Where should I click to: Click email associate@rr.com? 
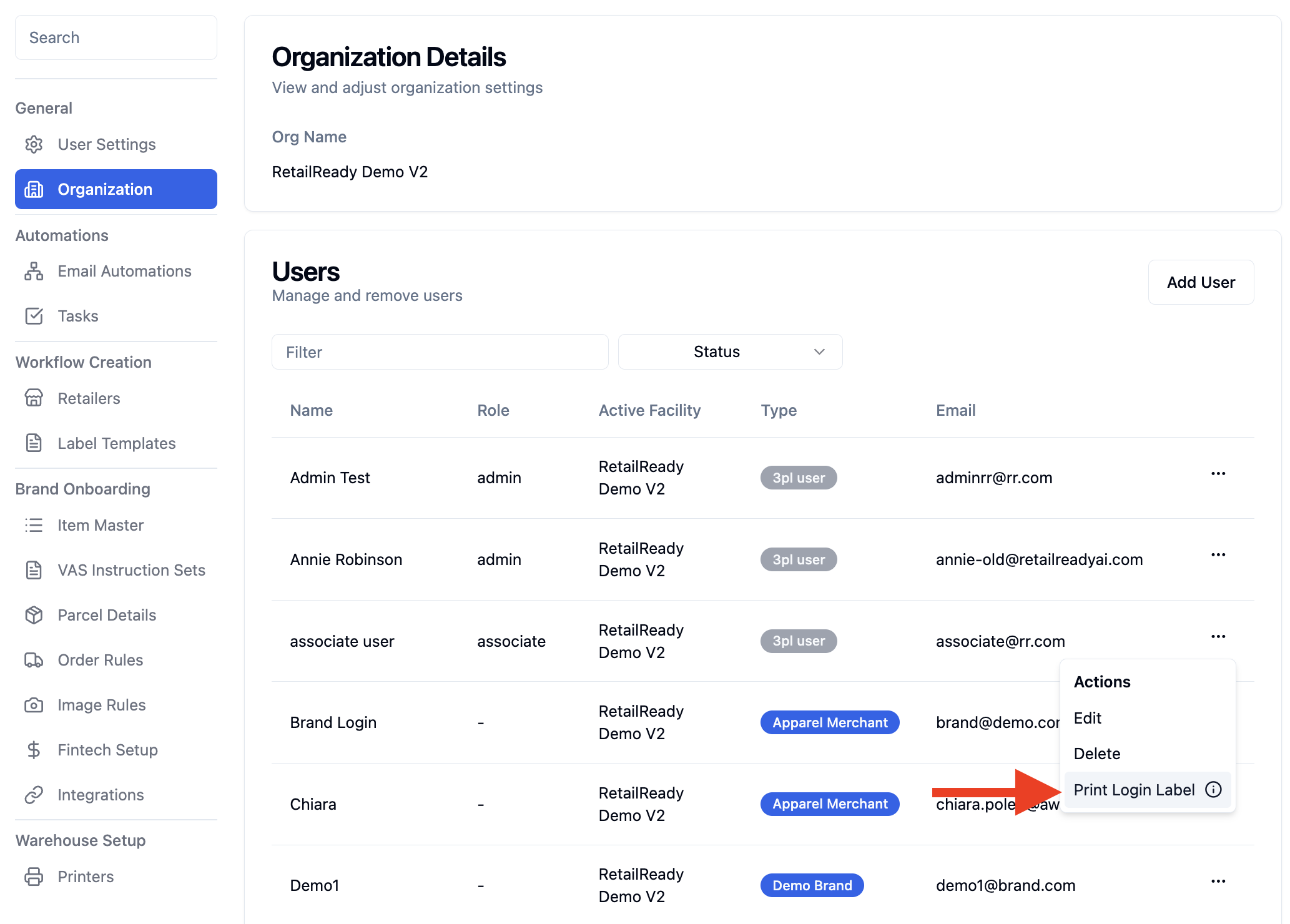pyautogui.click(x=1000, y=641)
